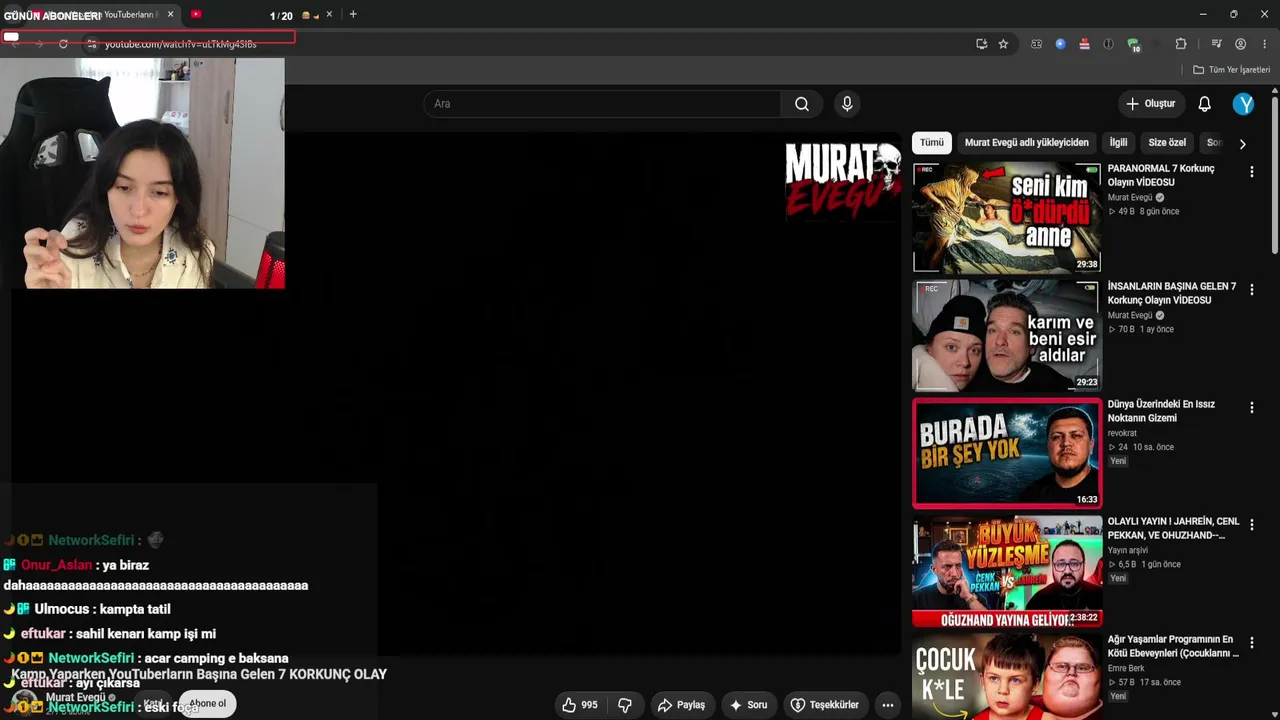
Task: Click the page vertical scrollbar
Action: coord(1275,175)
